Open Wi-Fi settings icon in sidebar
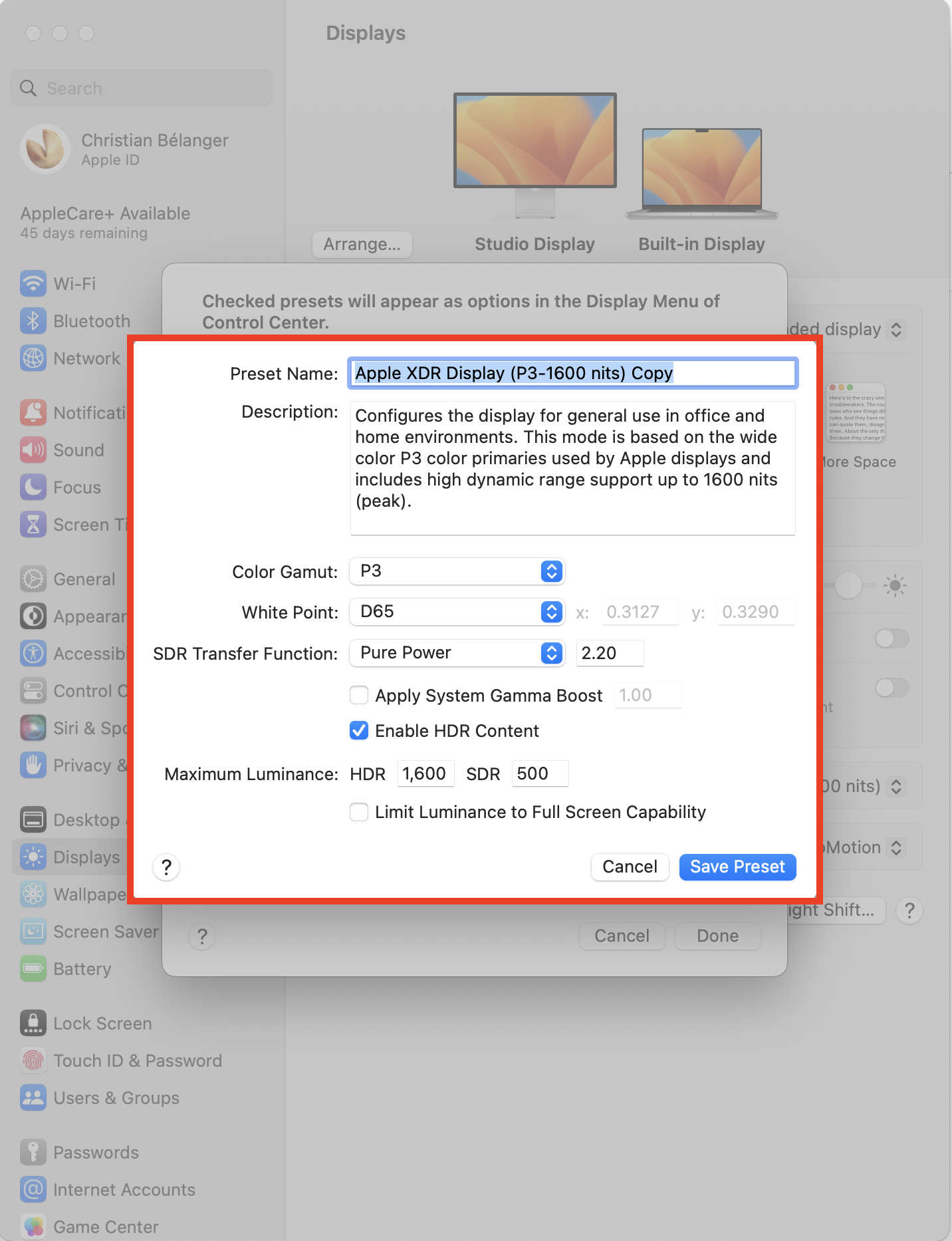This screenshot has width=952, height=1241. (33, 283)
